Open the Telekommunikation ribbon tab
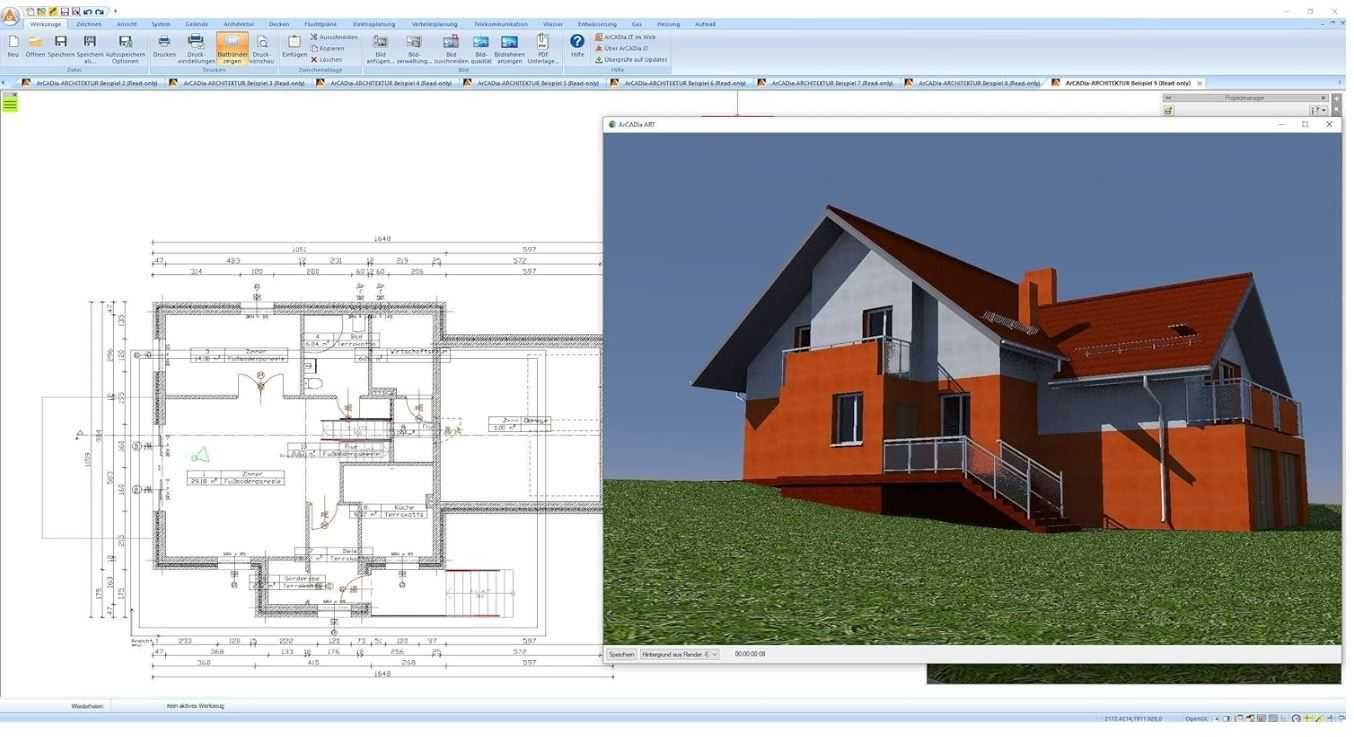This screenshot has height=737, width=1354. tap(501, 24)
